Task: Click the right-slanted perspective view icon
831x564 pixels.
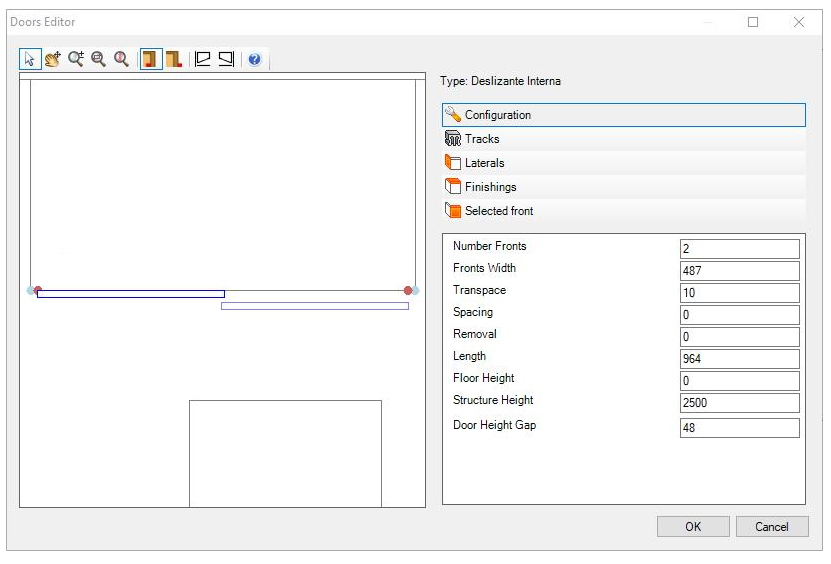Action: point(226,59)
